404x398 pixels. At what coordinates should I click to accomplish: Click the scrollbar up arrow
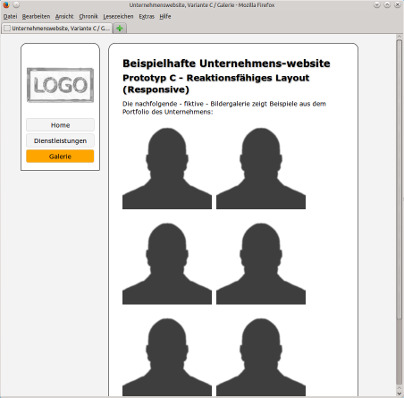pyautogui.click(x=399, y=37)
